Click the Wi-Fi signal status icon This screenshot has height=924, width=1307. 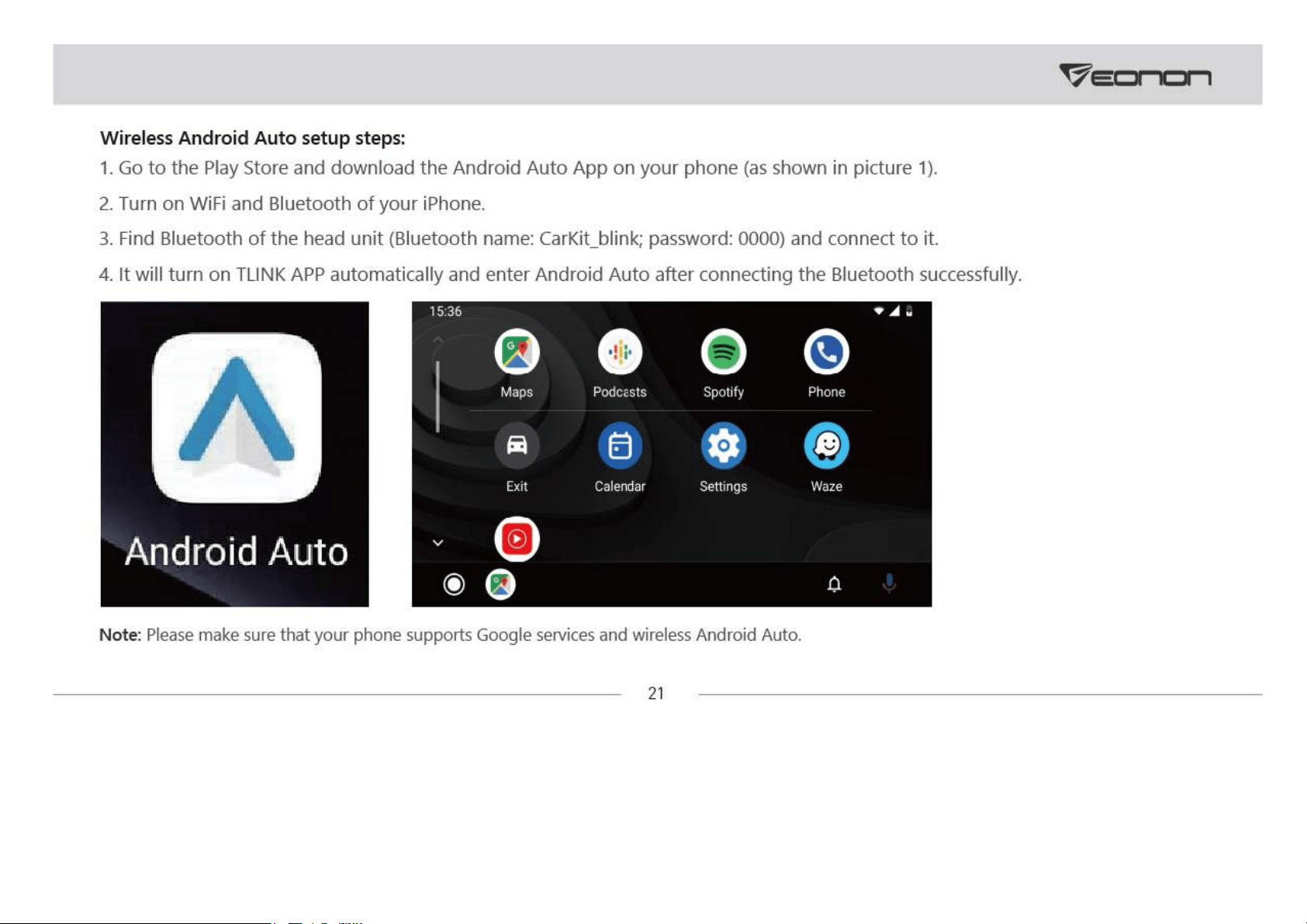coord(879,311)
